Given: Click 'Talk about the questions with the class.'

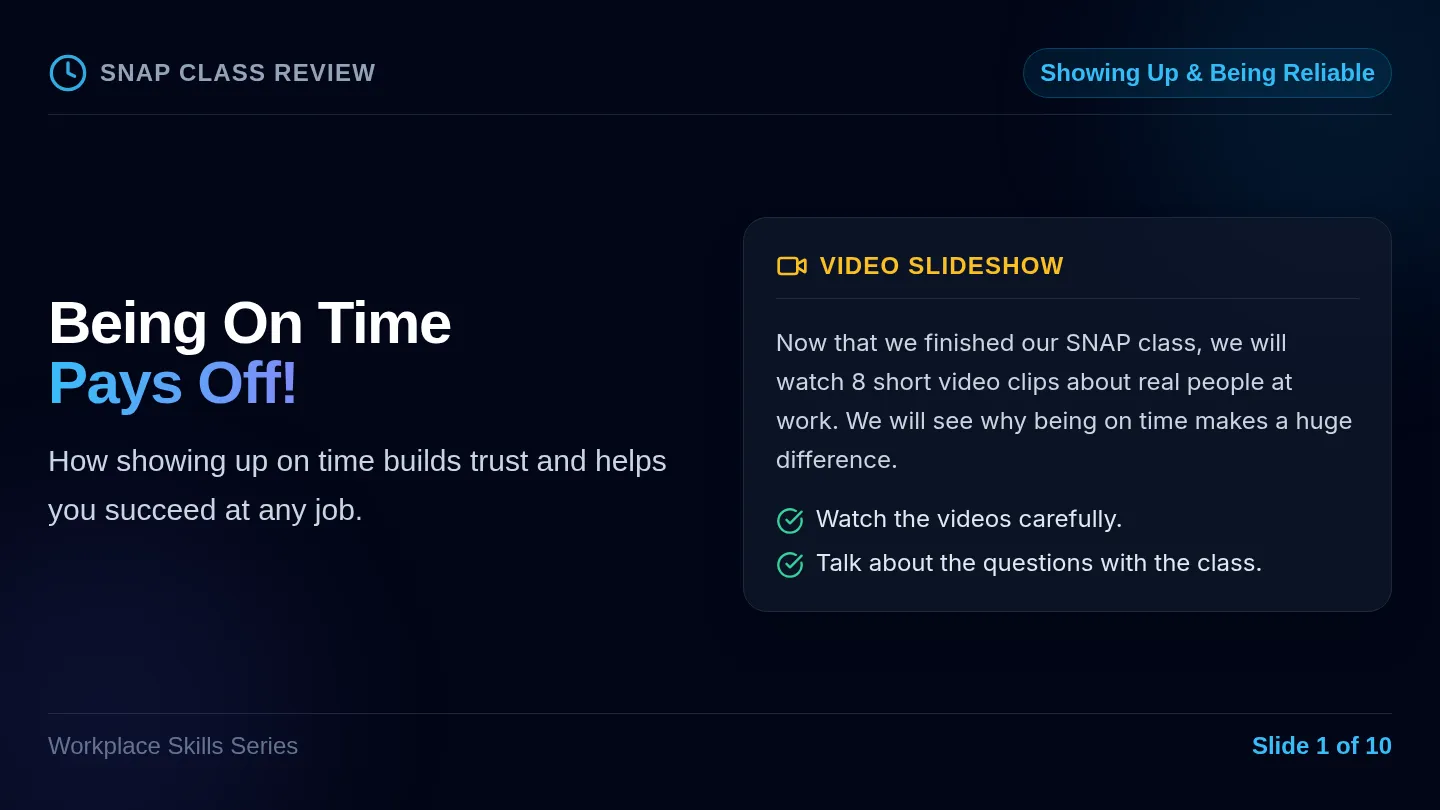Looking at the screenshot, I should (1039, 563).
